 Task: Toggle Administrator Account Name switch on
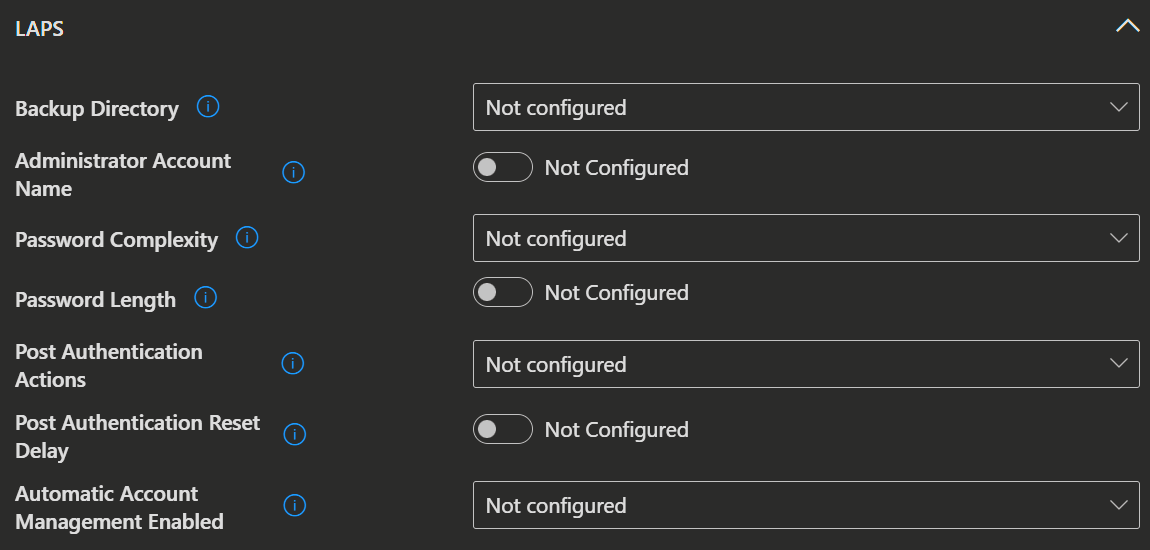[502, 167]
